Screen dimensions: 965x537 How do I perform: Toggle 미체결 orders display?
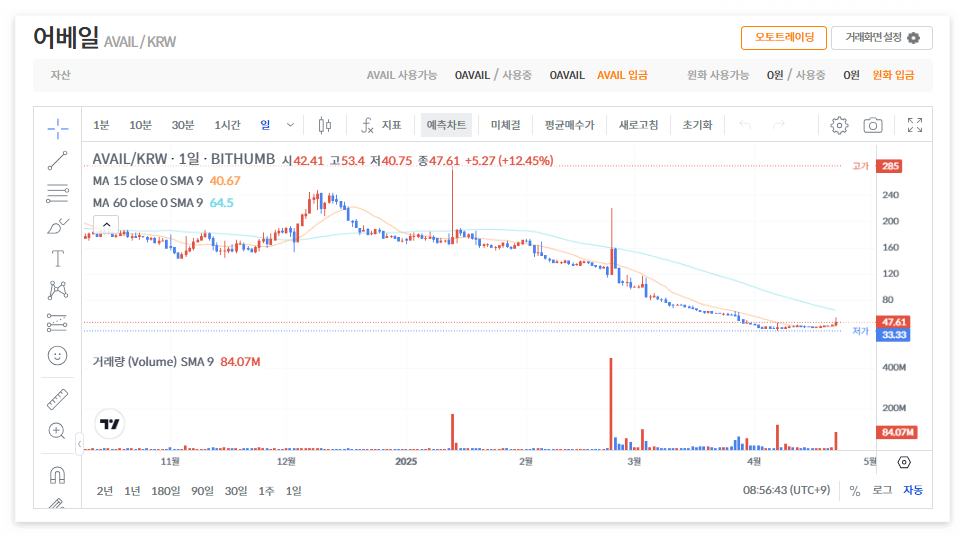tap(505, 125)
